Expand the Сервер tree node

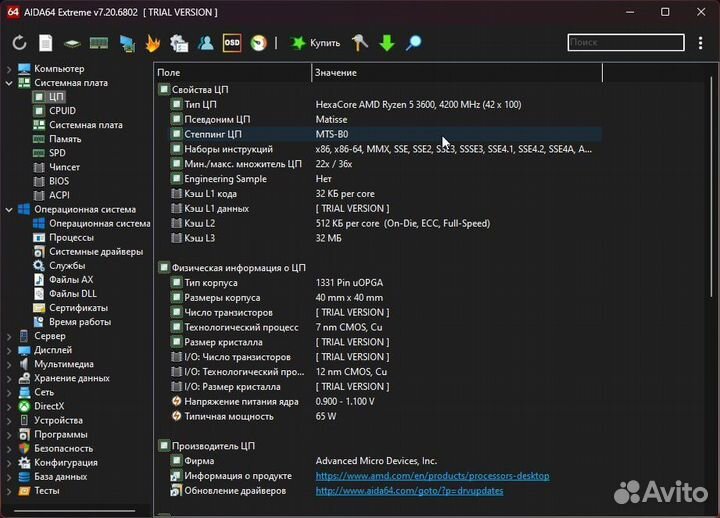pyautogui.click(x=9, y=337)
